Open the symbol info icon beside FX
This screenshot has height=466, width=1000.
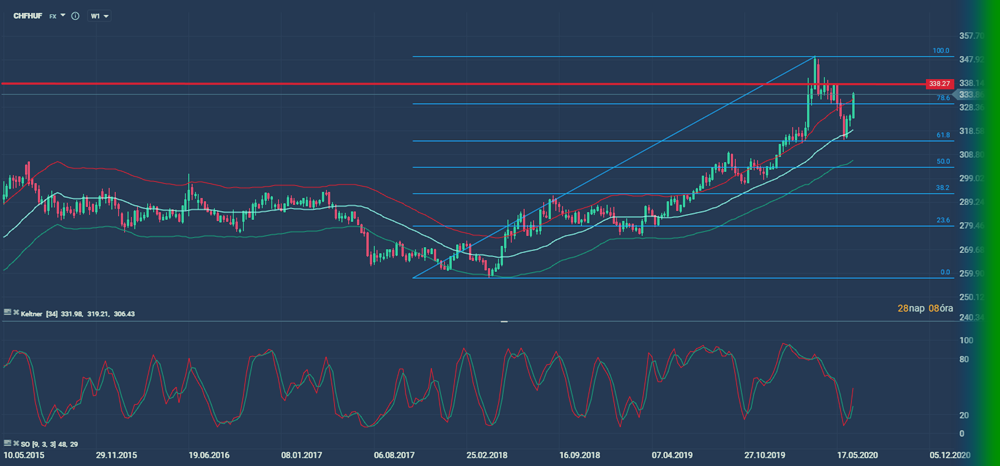75,17
